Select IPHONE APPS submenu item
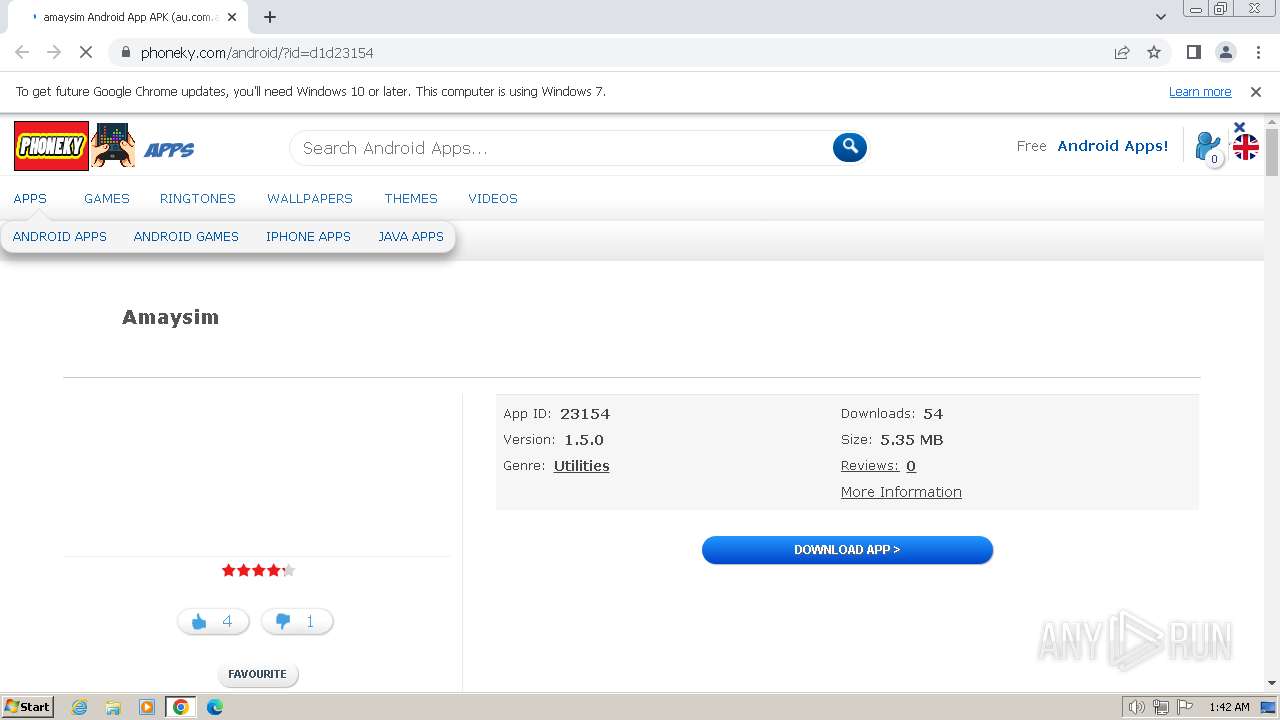 pyautogui.click(x=308, y=237)
